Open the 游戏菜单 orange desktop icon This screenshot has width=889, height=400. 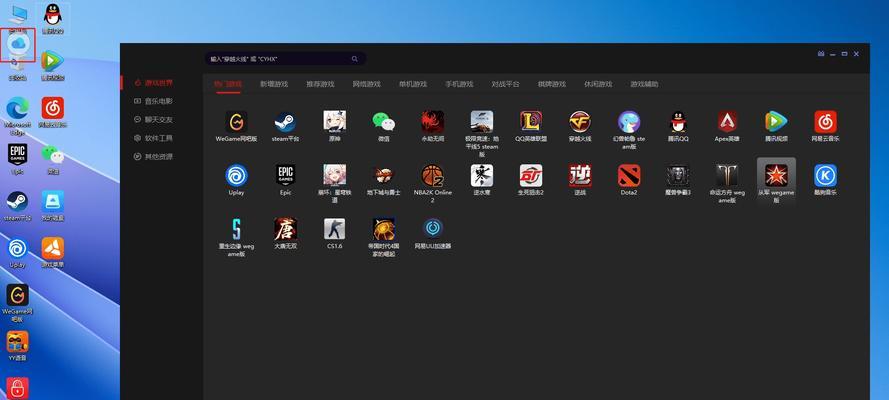[53, 248]
